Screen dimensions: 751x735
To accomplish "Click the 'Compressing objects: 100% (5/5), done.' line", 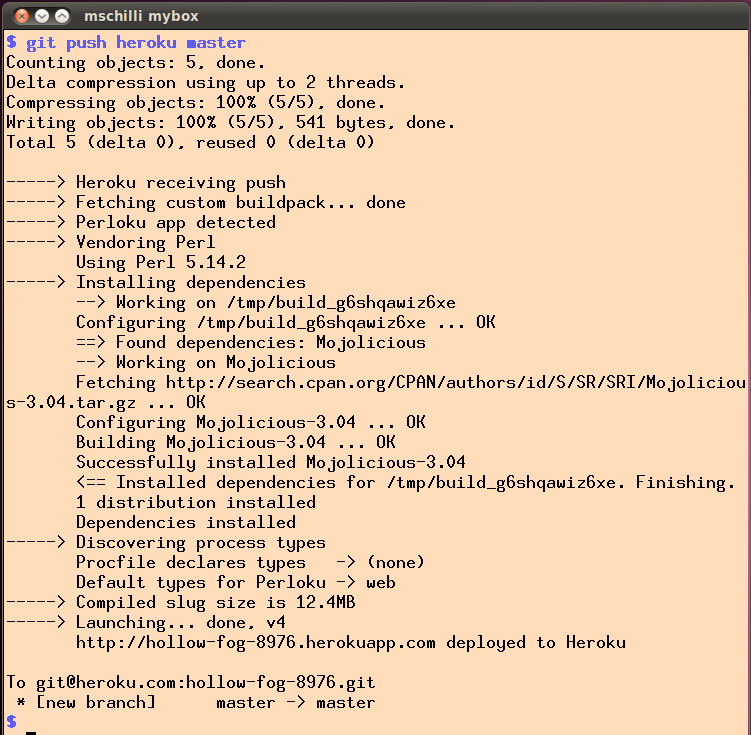I will [x=195, y=103].
